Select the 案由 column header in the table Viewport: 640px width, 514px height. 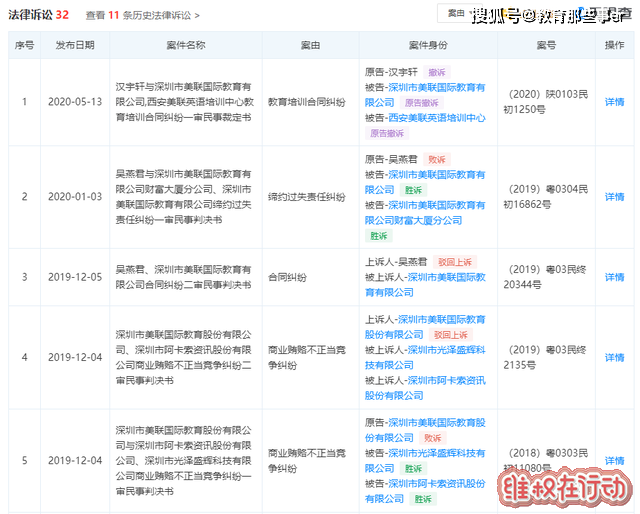[310, 45]
